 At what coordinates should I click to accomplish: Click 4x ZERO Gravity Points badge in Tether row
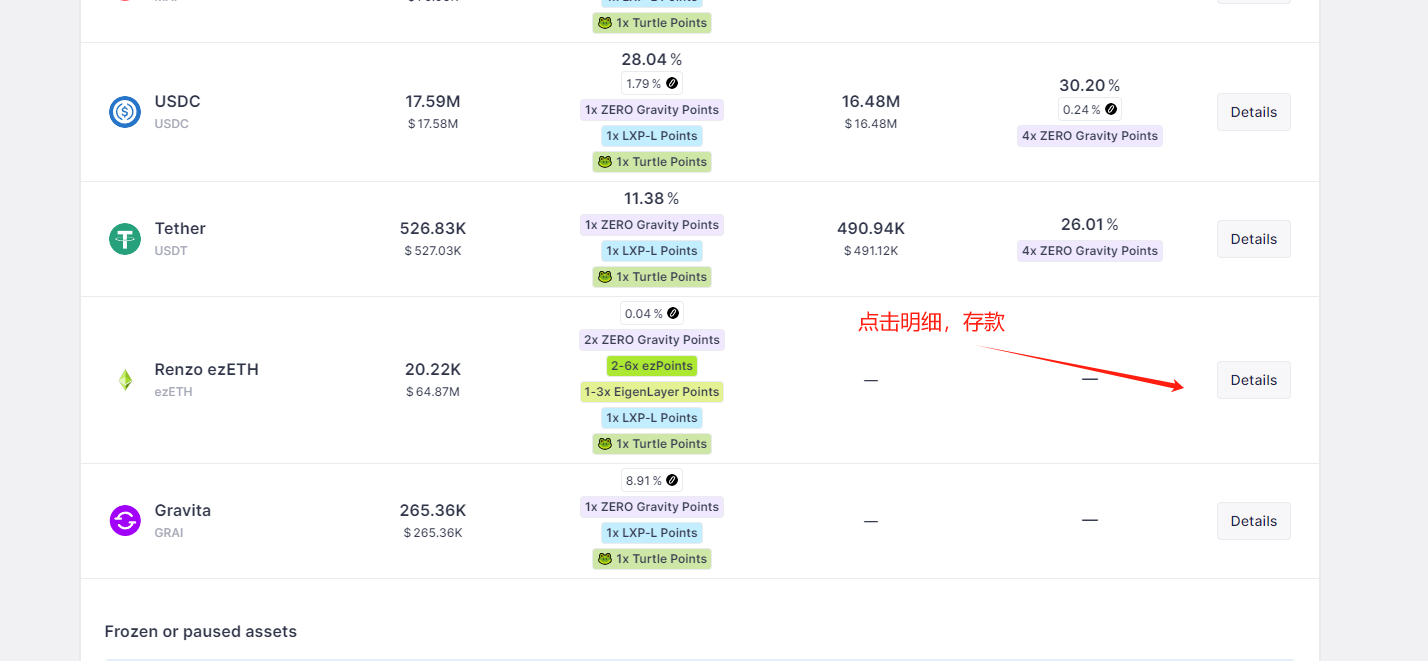pyautogui.click(x=1089, y=251)
